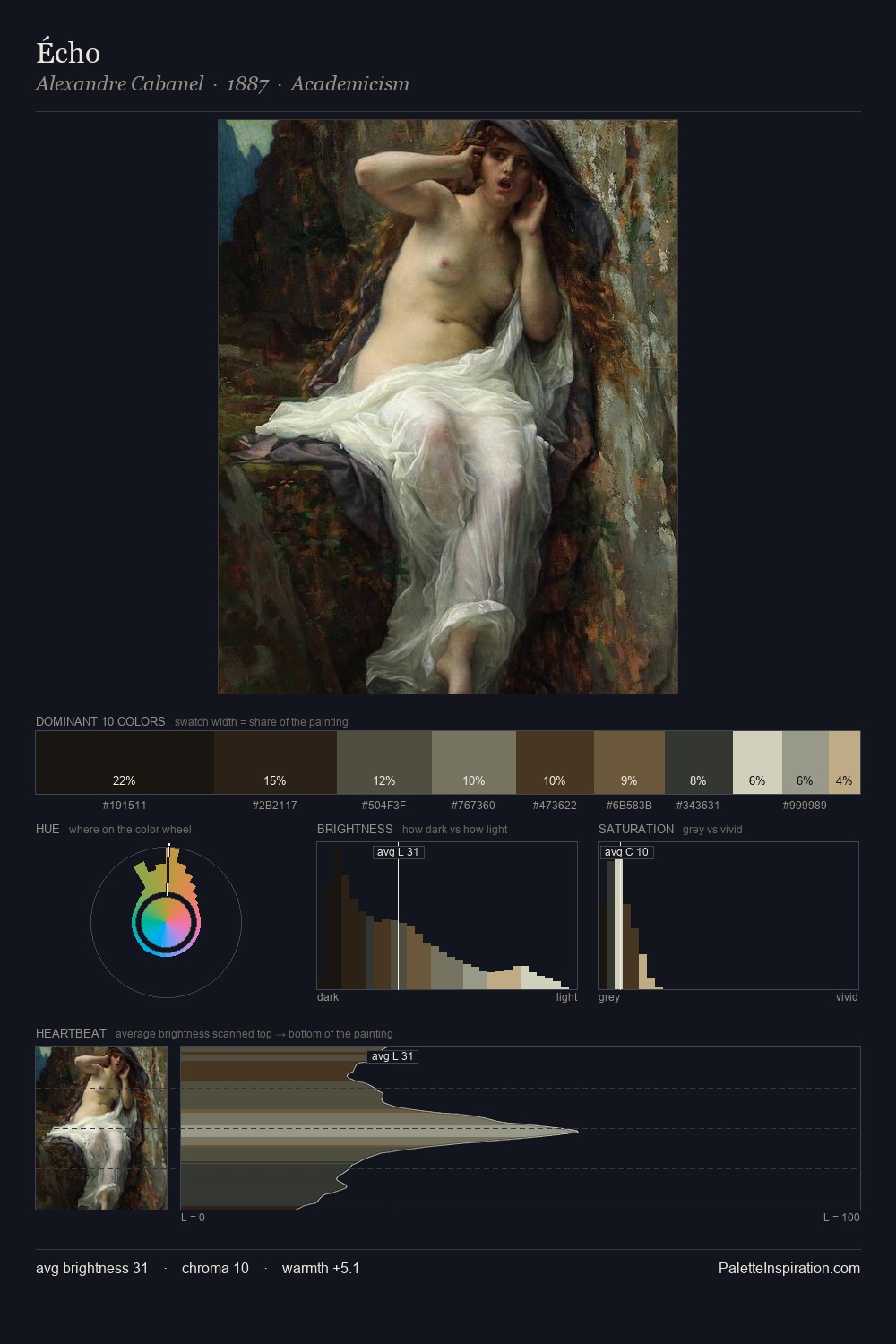Select the second 10% swatch #473622

click(x=555, y=762)
